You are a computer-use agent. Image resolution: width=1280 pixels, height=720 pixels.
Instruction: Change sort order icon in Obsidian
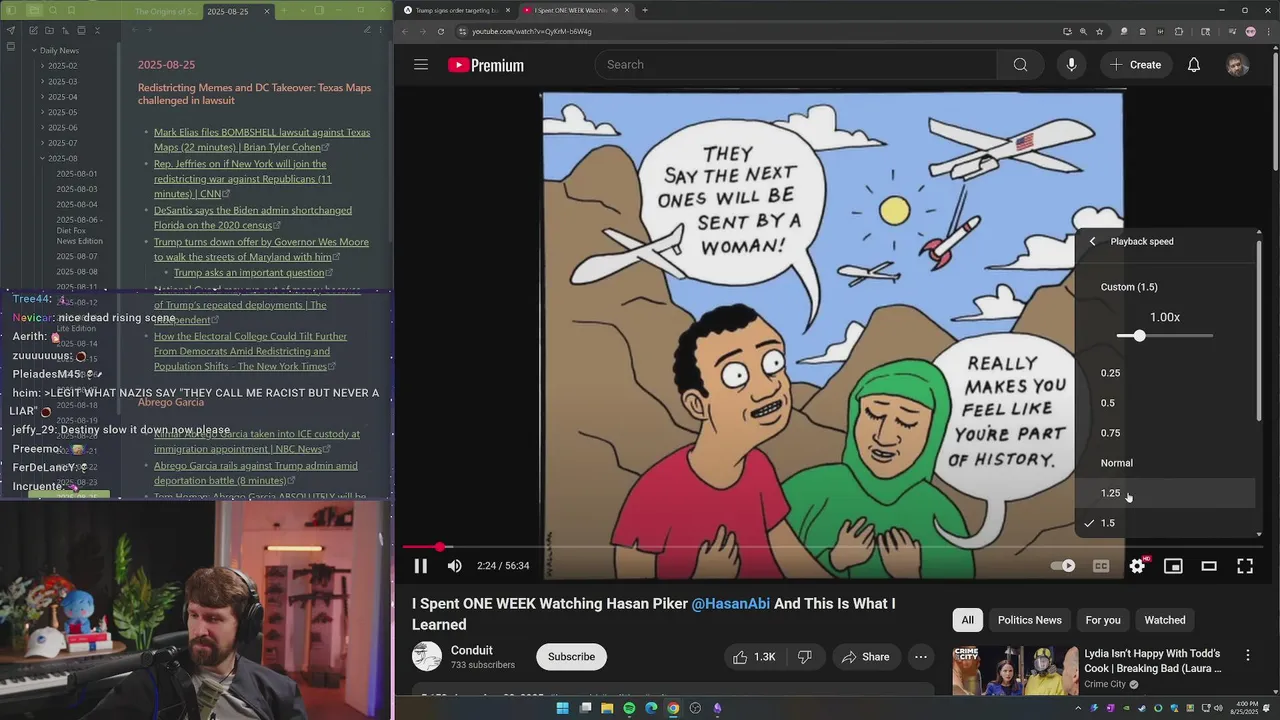point(65,31)
